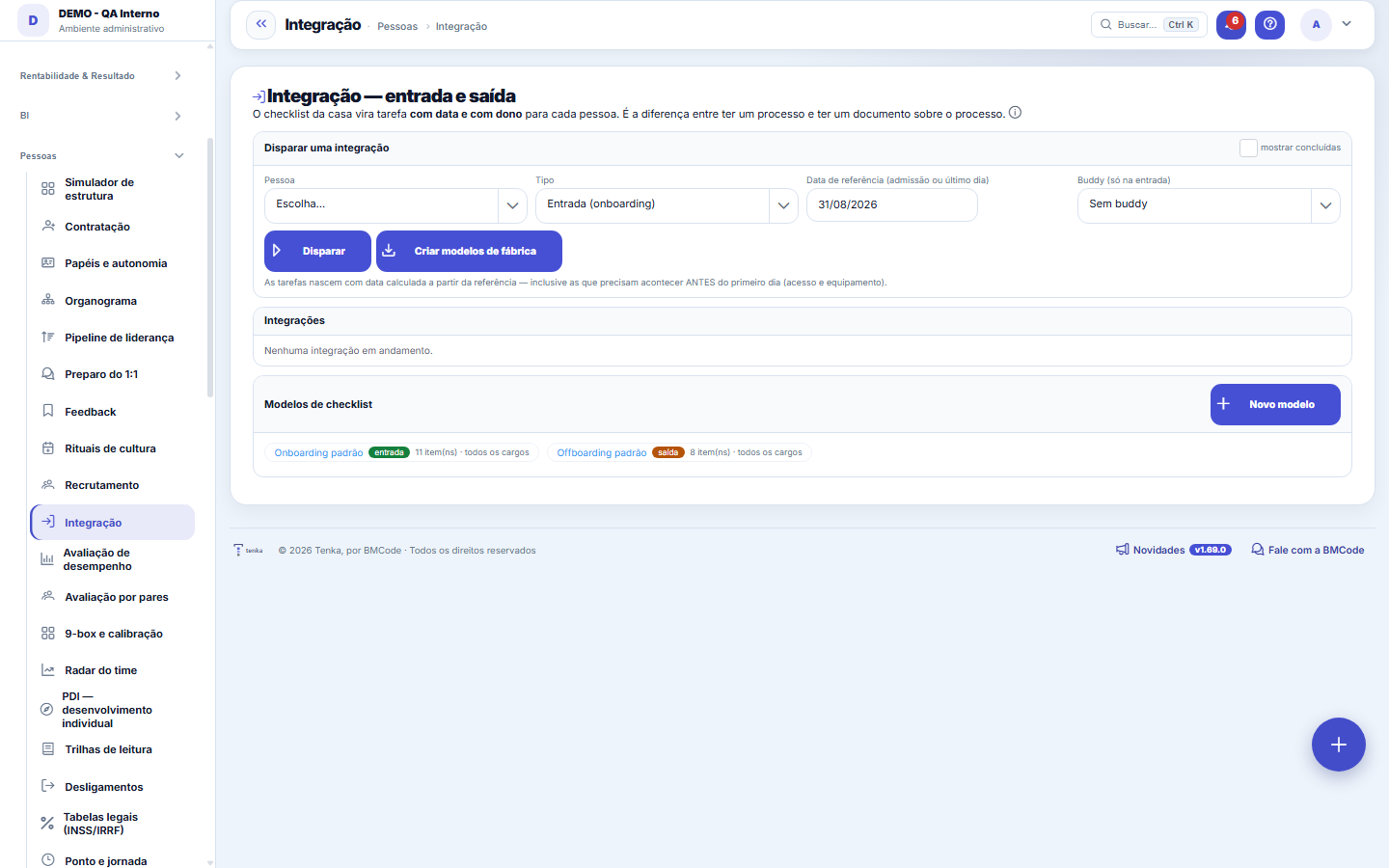Open 9-box e calibração page
1389x868 pixels.
click(113, 634)
